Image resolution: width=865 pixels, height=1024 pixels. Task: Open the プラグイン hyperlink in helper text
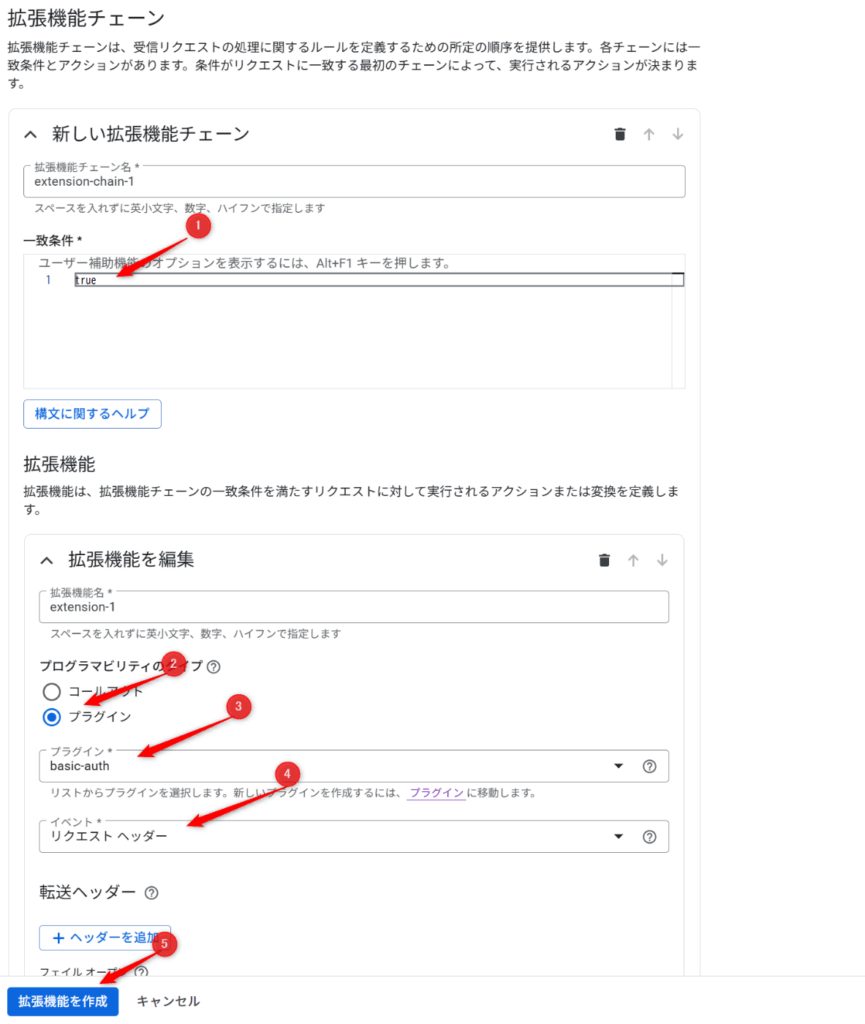437,793
